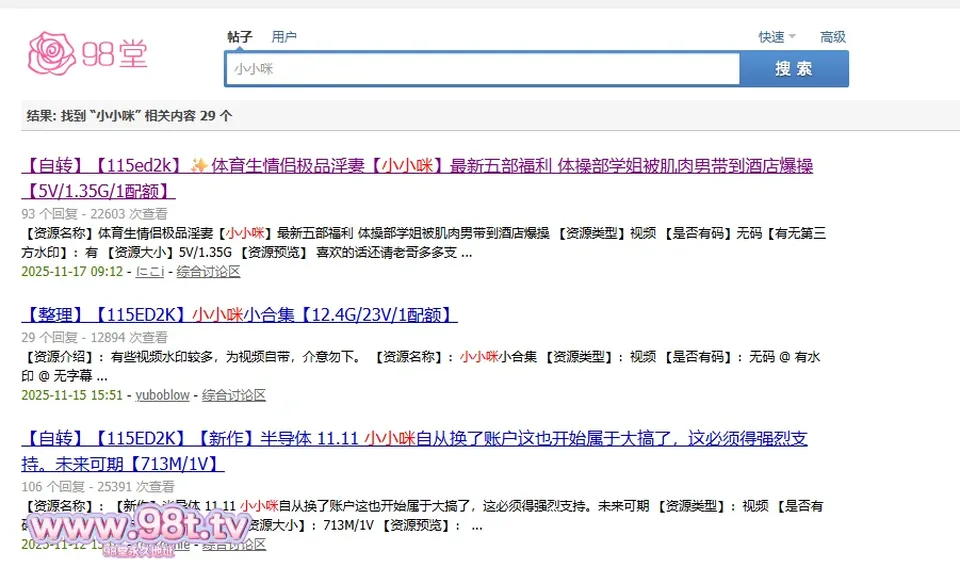This screenshot has height=567, width=960.
Task: Open the author profile yuboblow
Action: pos(162,395)
